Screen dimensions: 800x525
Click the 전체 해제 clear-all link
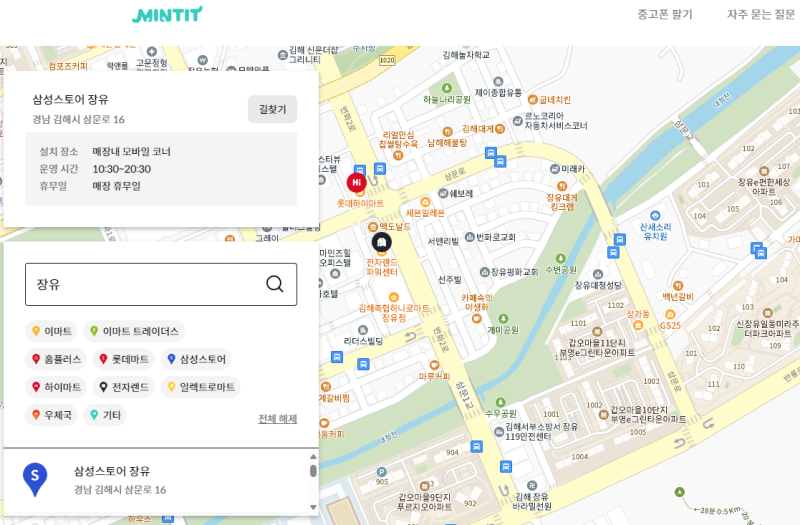point(277,418)
